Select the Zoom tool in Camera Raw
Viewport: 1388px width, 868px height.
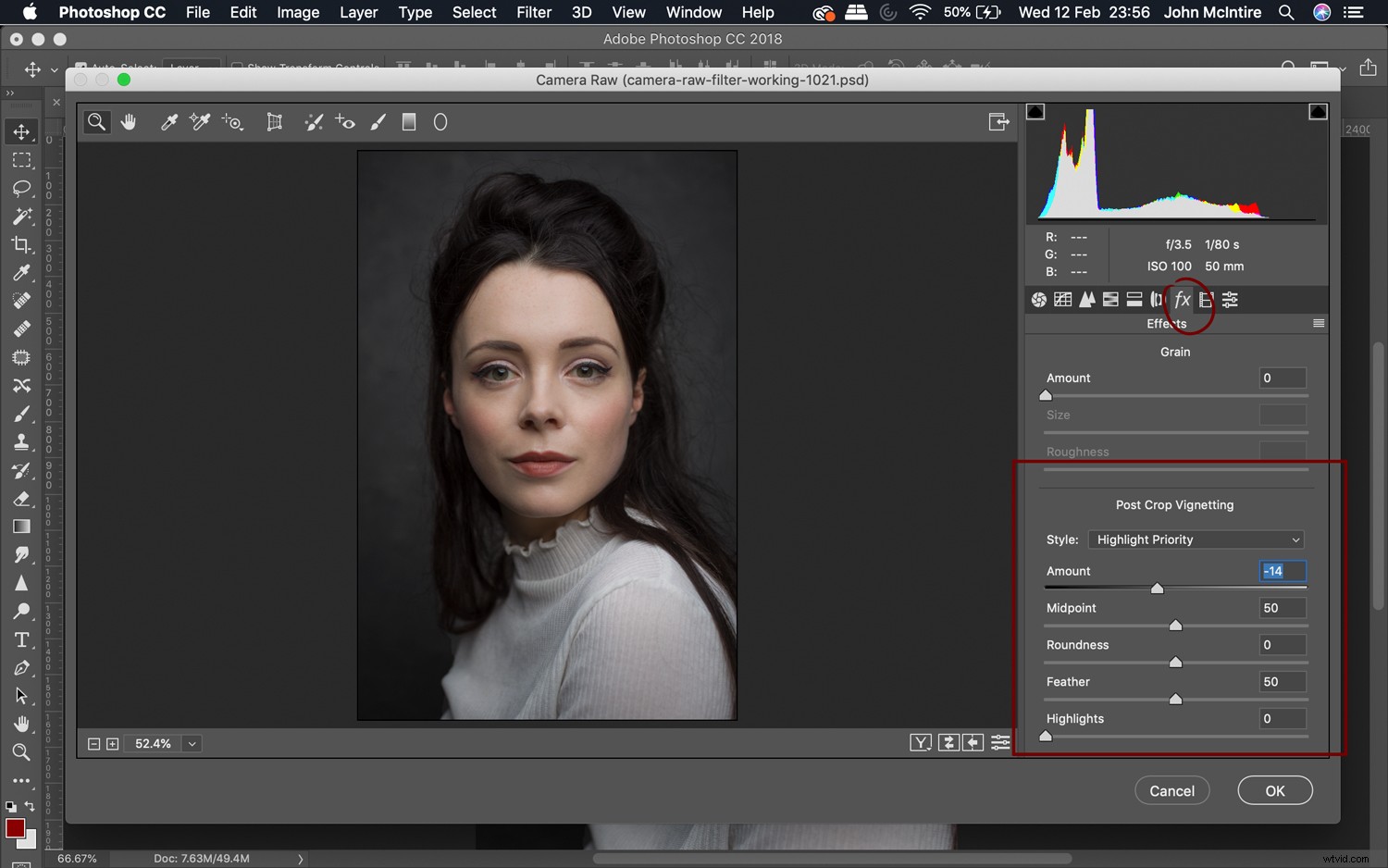[x=97, y=121]
